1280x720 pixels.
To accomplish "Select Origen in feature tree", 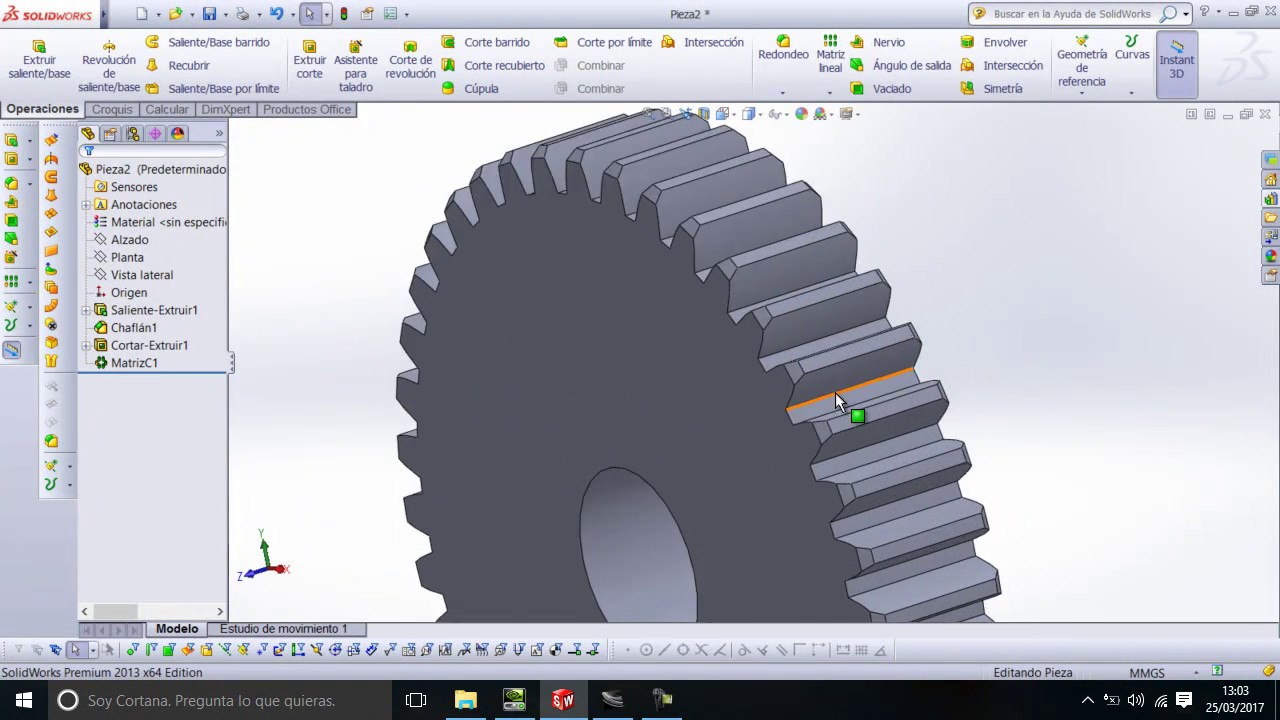I will click(x=128, y=292).
